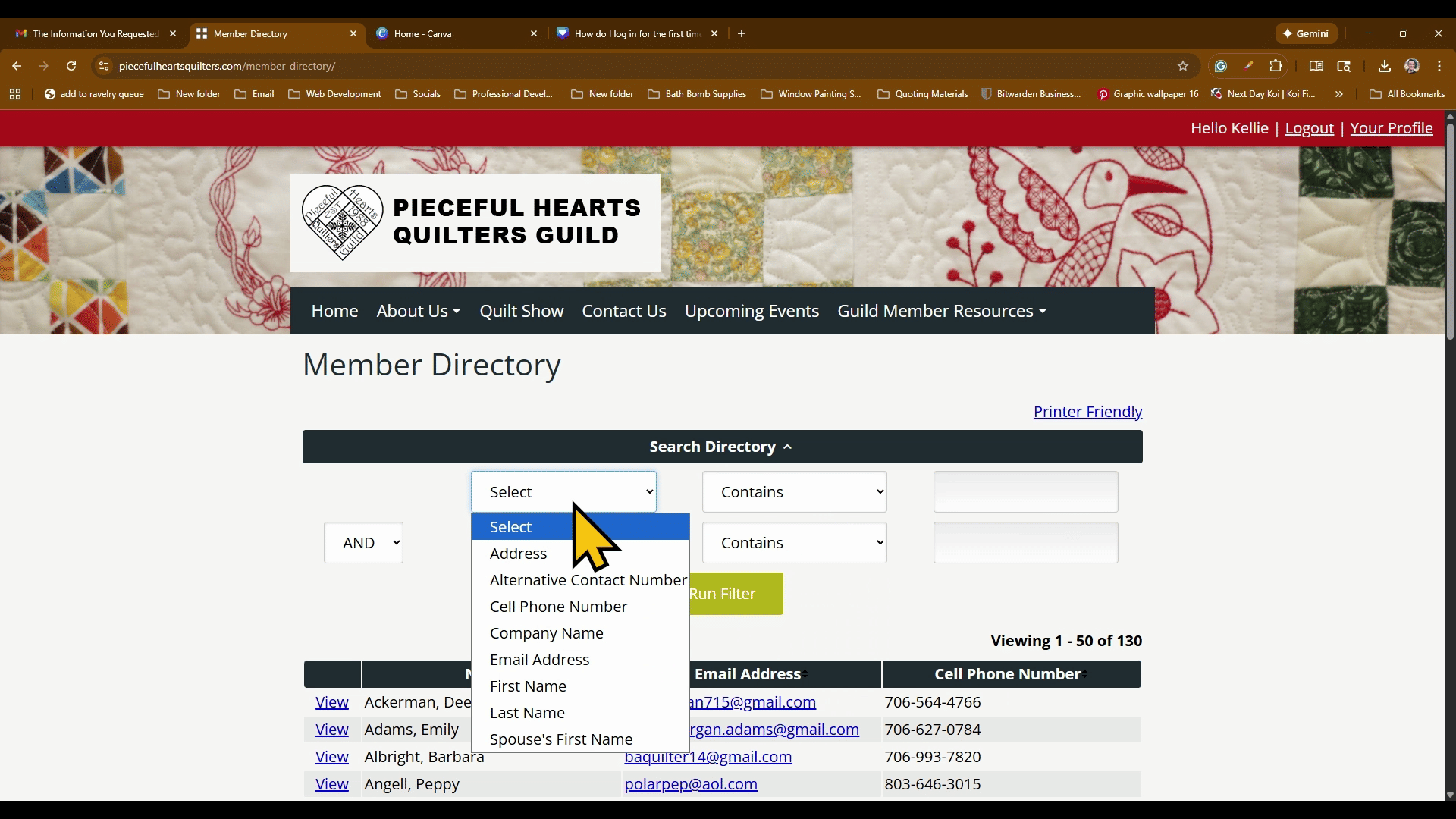1456x819 pixels.
Task: Bookmark this page with the star icon
Action: click(1183, 66)
